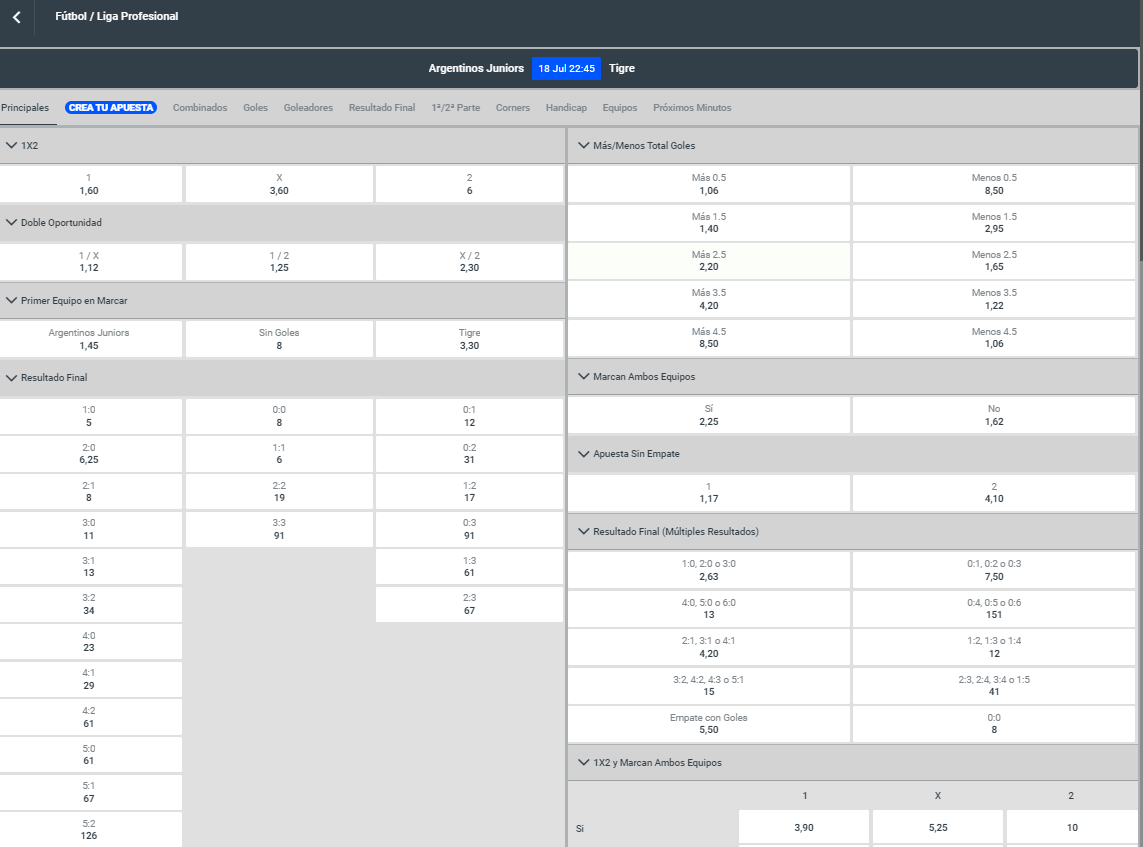Image resolution: width=1143 pixels, height=847 pixels.
Task: Choose exact score 2:3 at 67
Action: pyautogui.click(x=469, y=604)
